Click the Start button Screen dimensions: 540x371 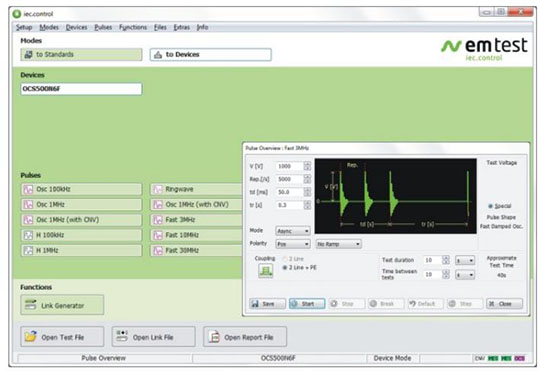tap(307, 304)
